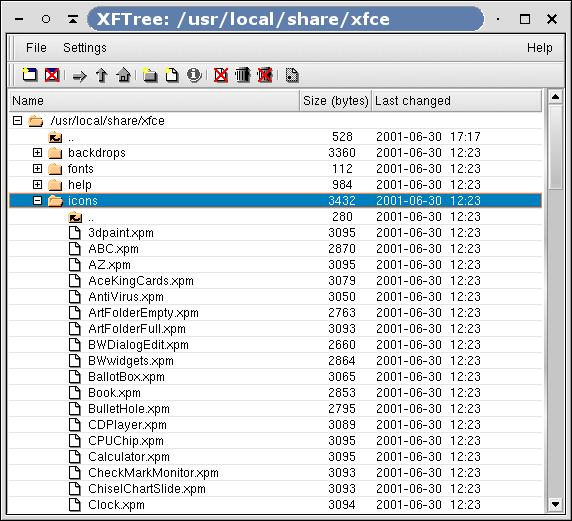
Task: Go up one directory with the up arrow
Action: pos(101,76)
